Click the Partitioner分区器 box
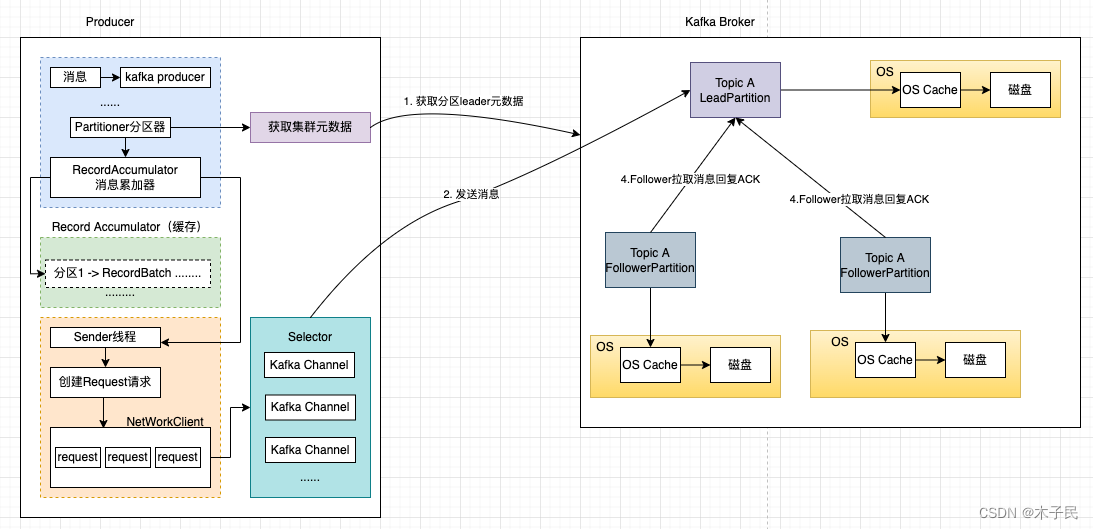1093x529 pixels. [x=122, y=128]
